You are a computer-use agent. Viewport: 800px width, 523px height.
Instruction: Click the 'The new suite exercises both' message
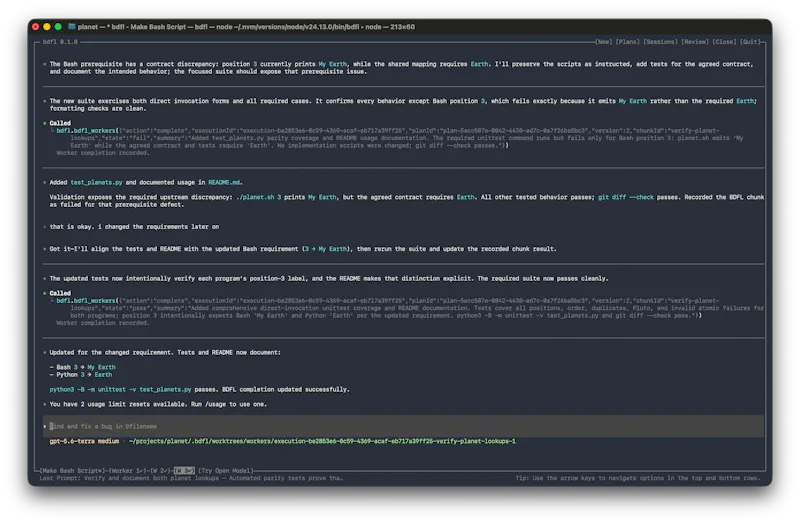403,105
